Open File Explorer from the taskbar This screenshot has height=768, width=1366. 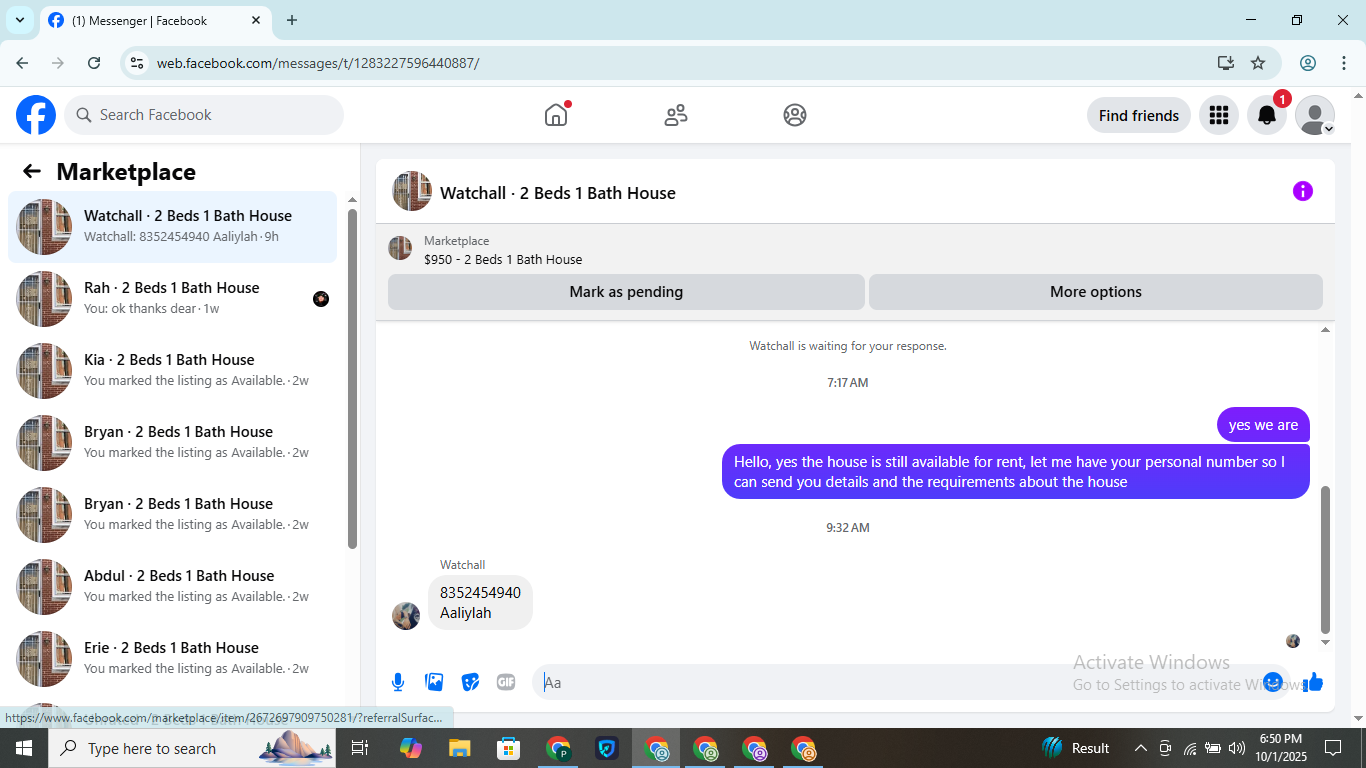(x=459, y=748)
